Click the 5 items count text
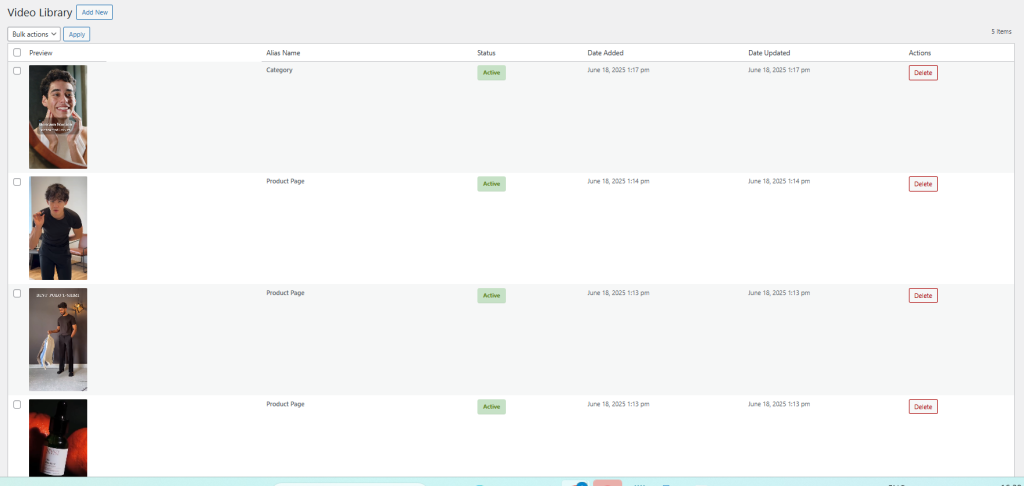 [x=1001, y=31]
